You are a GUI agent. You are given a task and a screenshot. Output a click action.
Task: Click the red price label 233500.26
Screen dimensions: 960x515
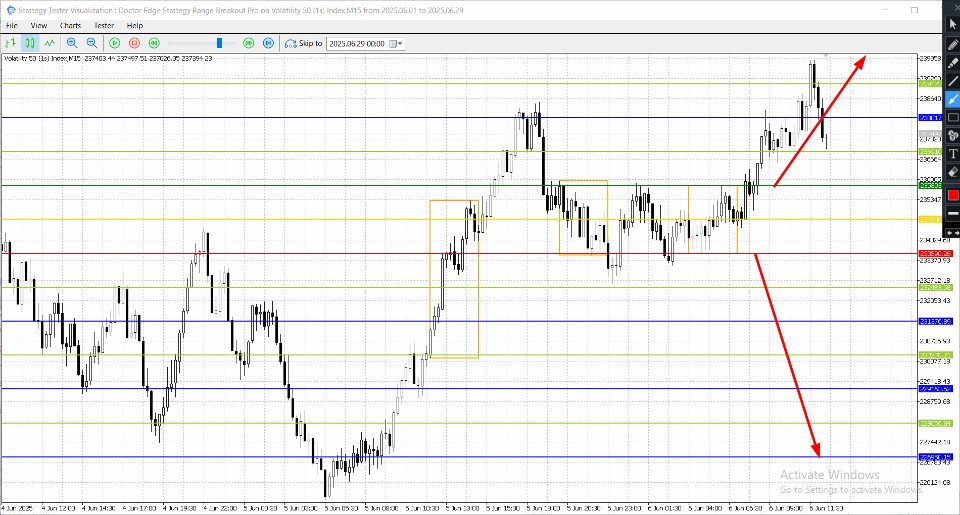(935, 254)
